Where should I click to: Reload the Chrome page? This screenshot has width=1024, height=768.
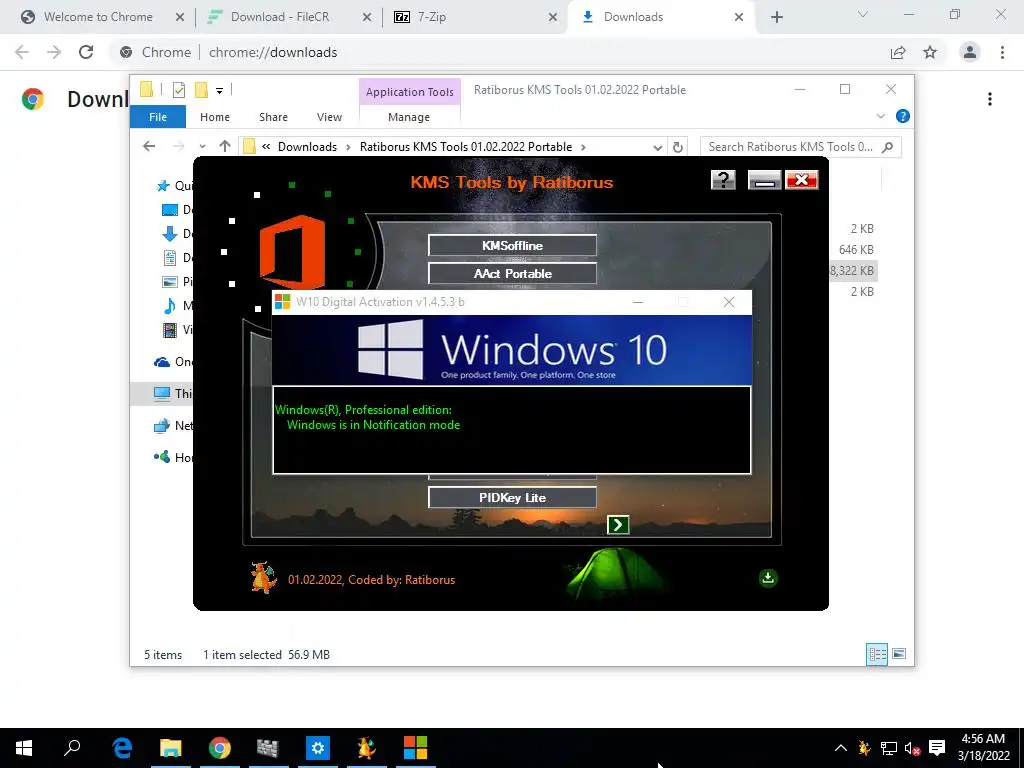coord(86,52)
